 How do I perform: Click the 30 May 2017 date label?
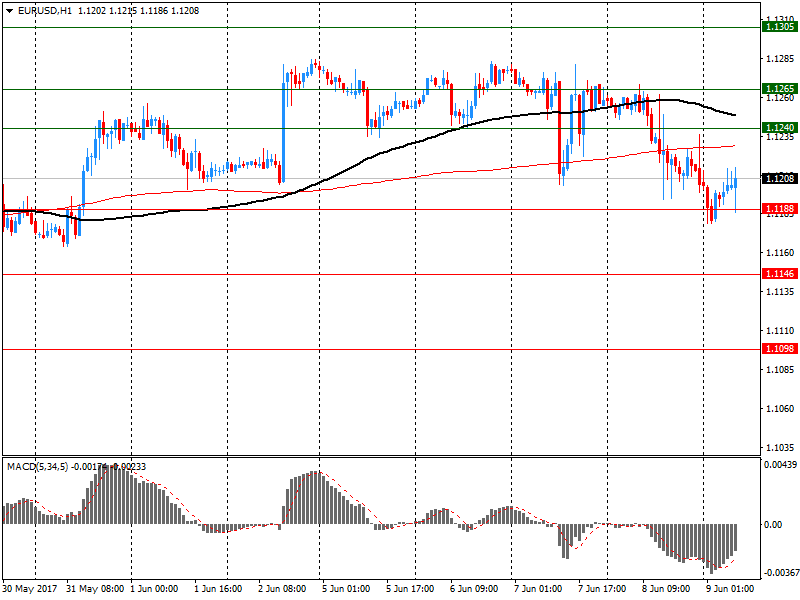coord(29,589)
